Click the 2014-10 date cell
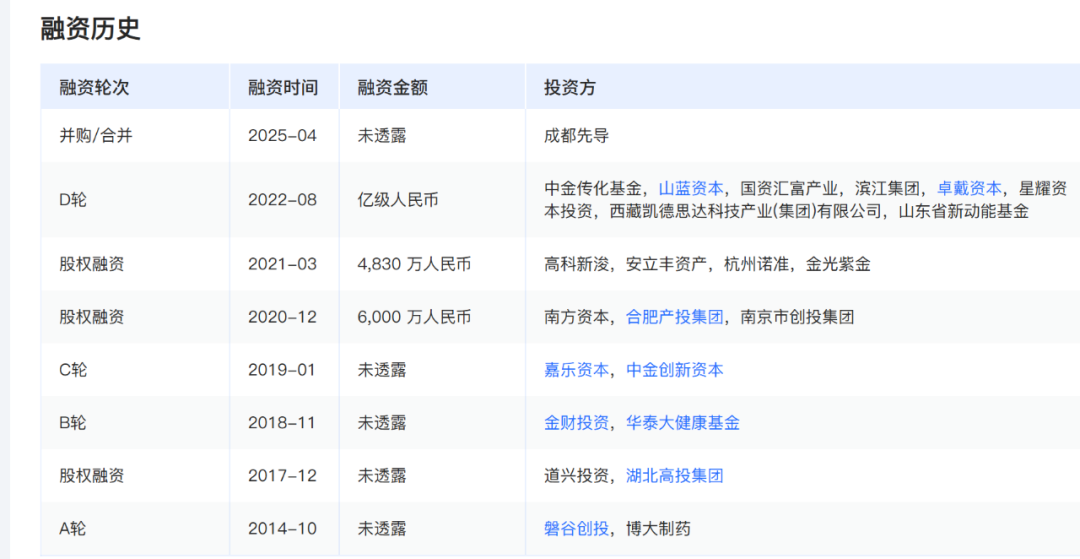The height and width of the screenshot is (559, 1080). (x=282, y=529)
